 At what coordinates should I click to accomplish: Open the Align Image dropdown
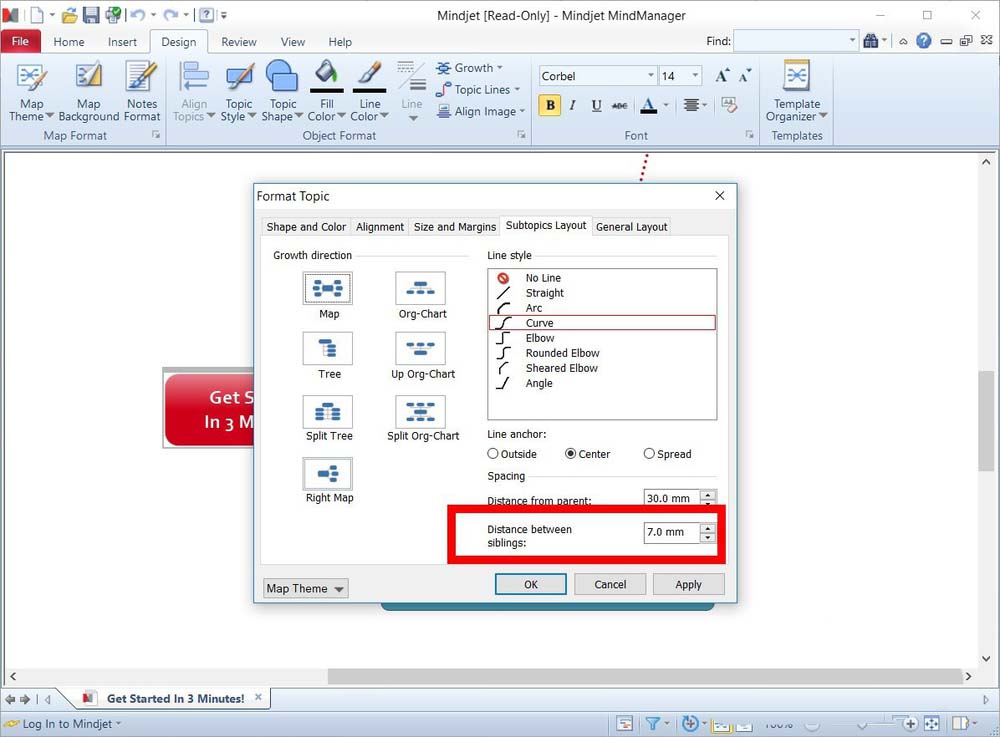[x=481, y=112]
